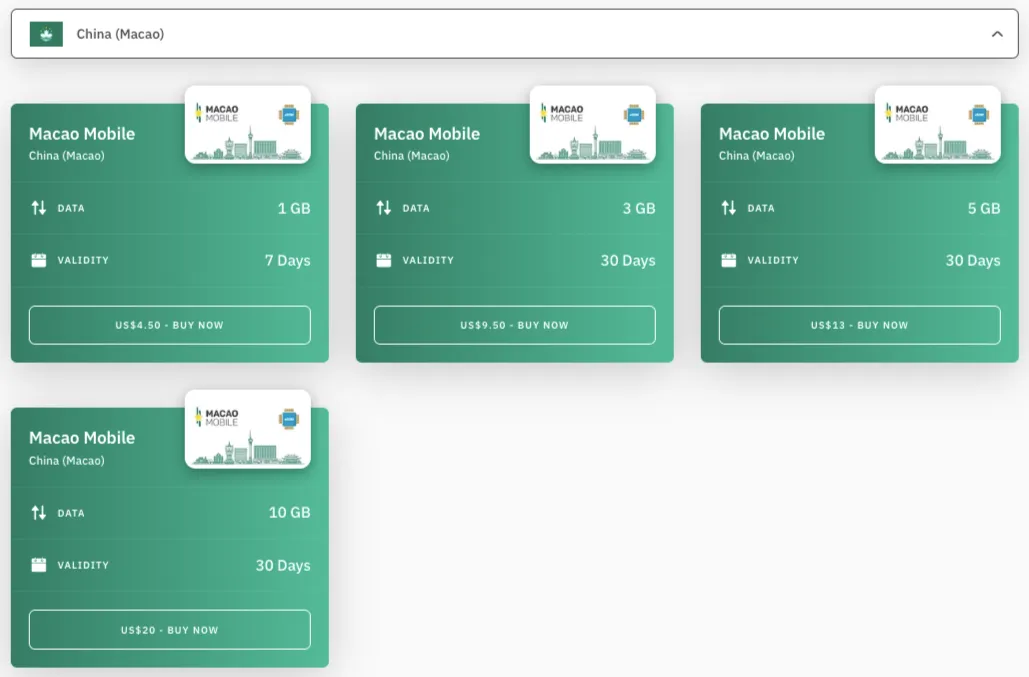1029x677 pixels.
Task: Click the '1 GB' data value
Action: (294, 209)
